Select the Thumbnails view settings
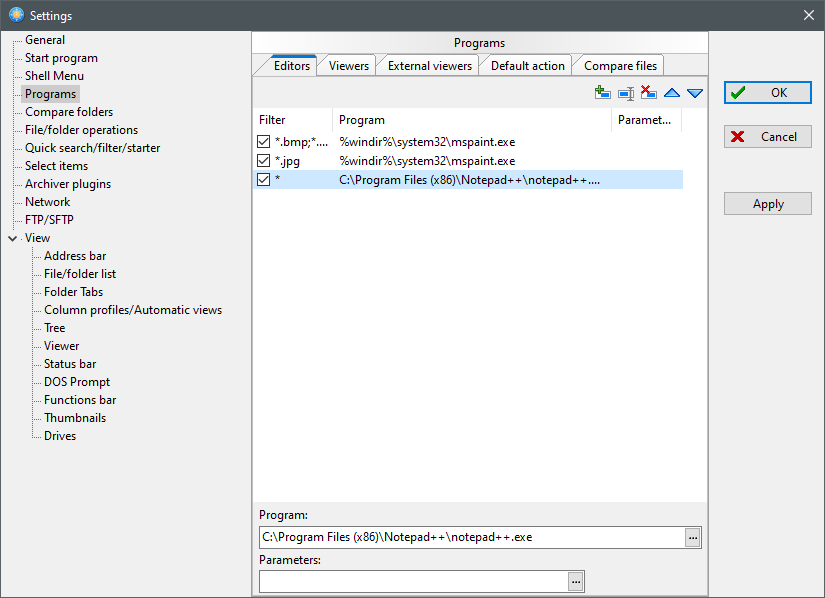 click(x=78, y=417)
